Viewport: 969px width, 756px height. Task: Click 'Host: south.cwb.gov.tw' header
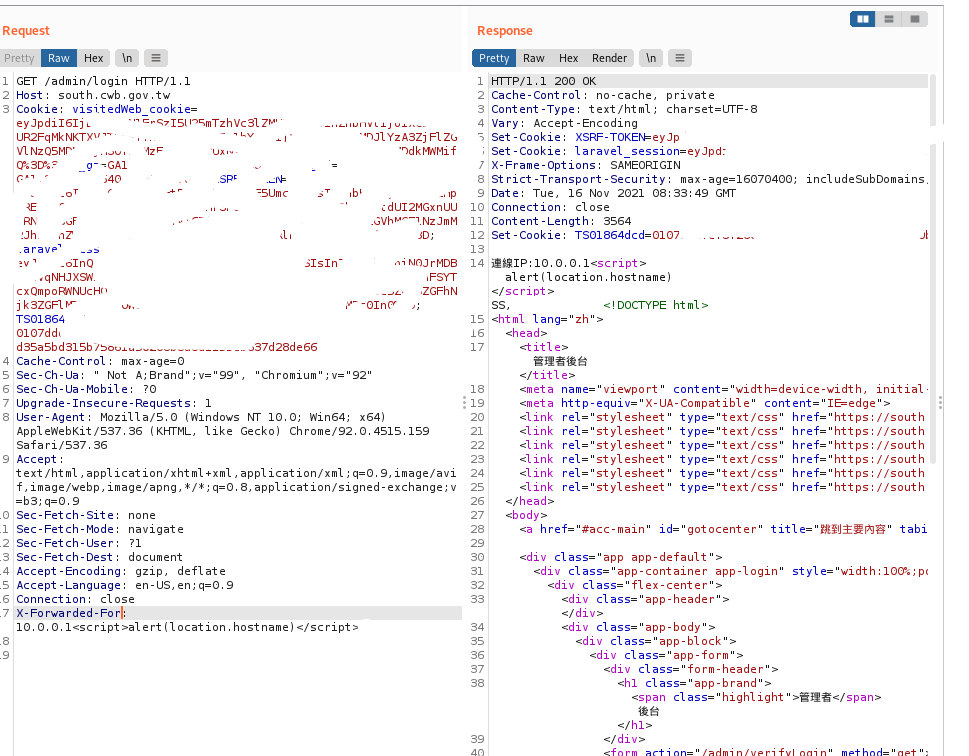(x=93, y=95)
